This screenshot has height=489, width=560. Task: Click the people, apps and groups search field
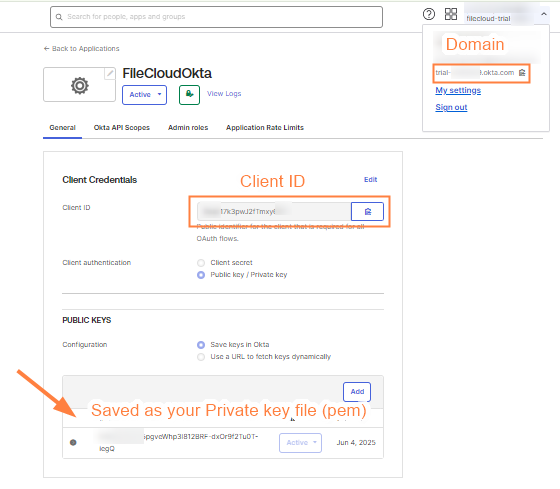click(216, 17)
